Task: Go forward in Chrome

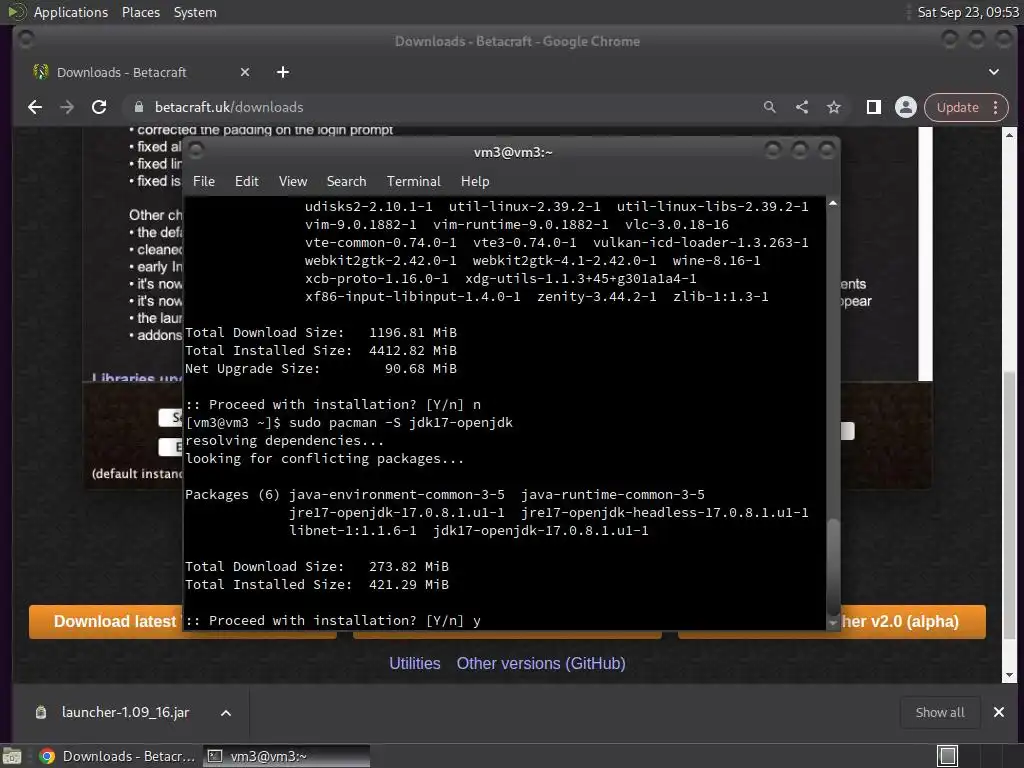Action: coord(67,107)
